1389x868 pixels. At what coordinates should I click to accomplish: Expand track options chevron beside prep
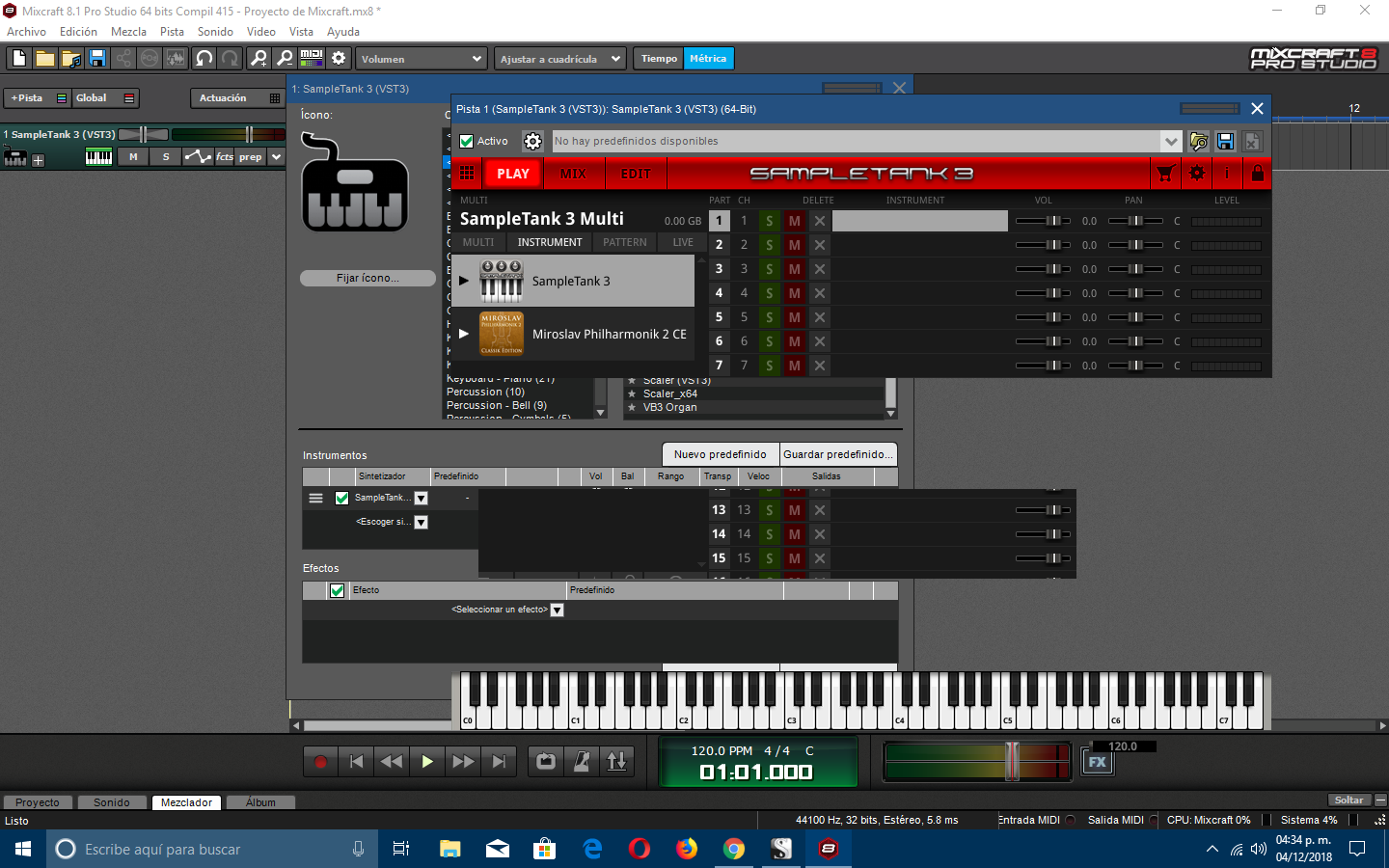coord(276,156)
